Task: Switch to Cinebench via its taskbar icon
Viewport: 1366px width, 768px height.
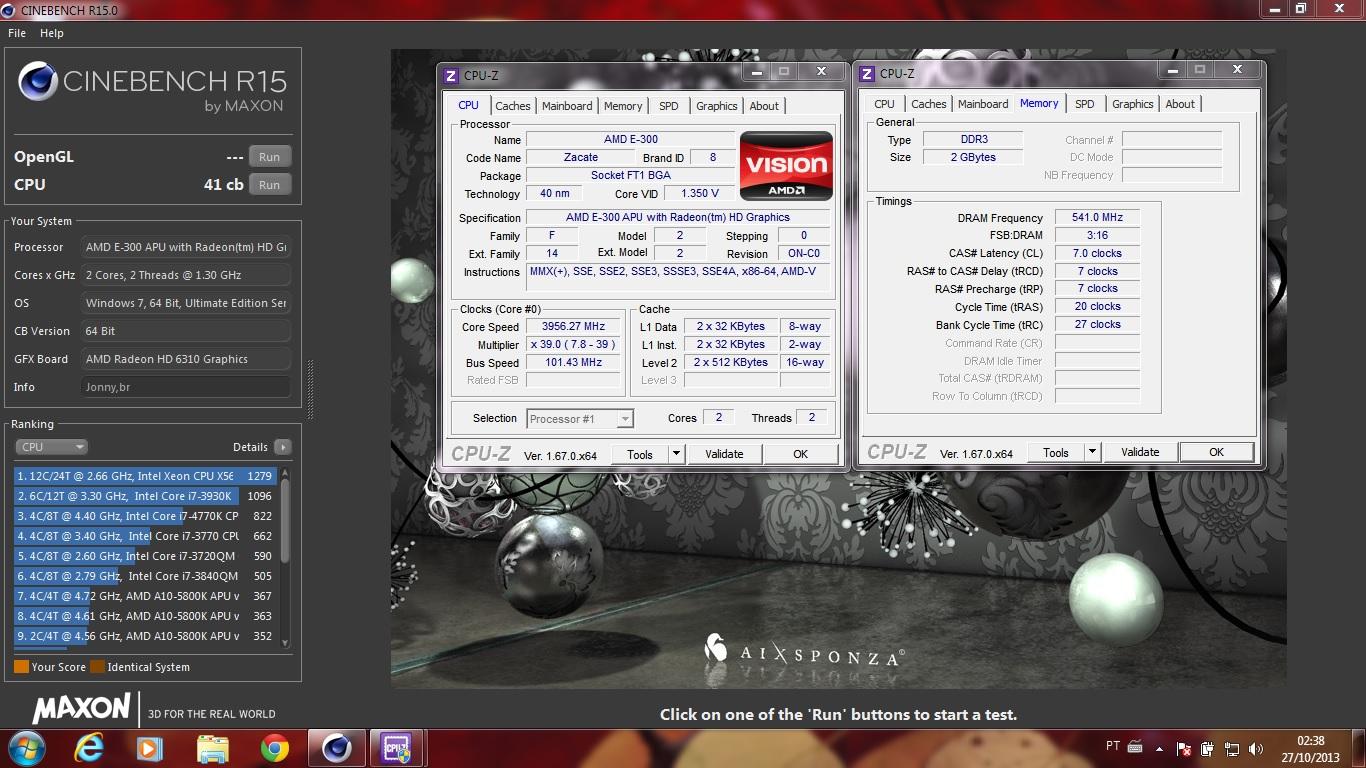Action: (336, 747)
